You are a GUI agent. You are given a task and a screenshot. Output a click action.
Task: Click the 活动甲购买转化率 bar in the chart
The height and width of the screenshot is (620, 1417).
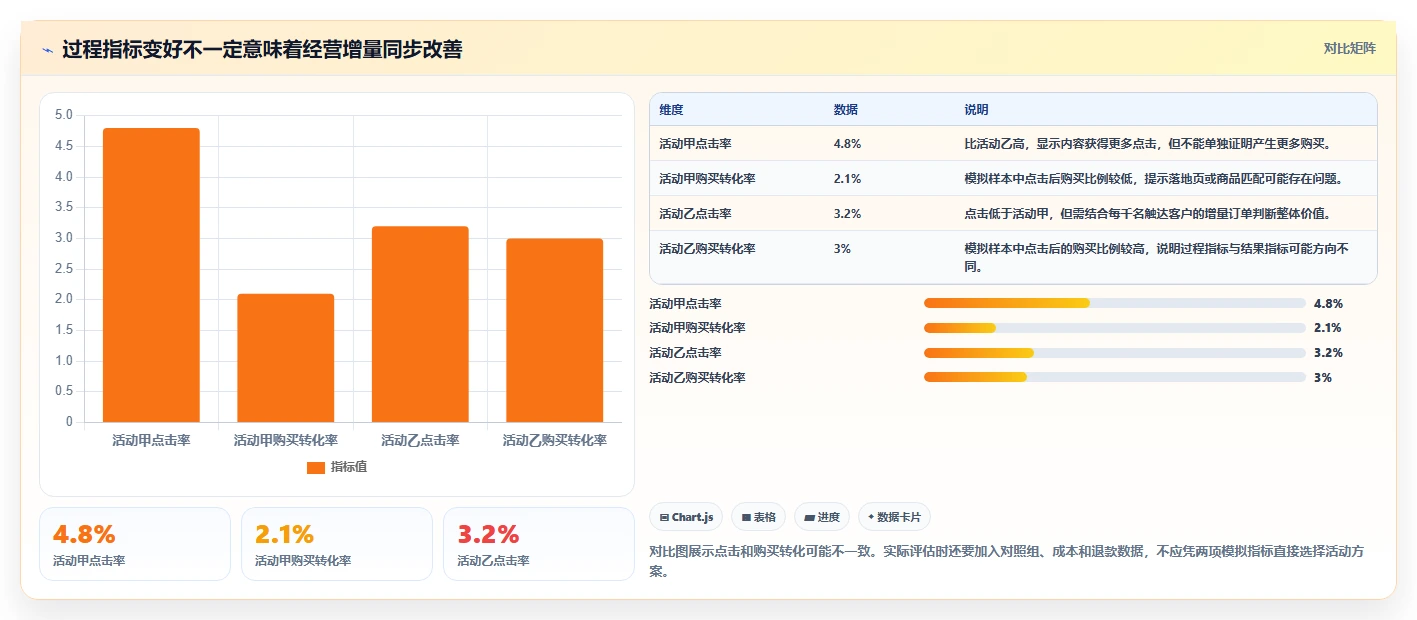[x=285, y=358]
